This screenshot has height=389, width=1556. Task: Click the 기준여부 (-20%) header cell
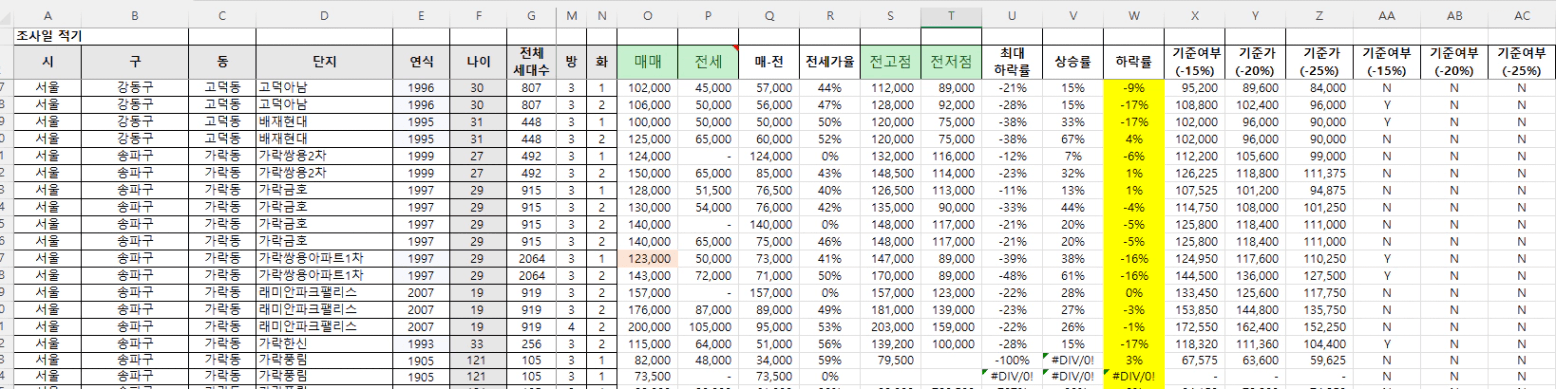click(1454, 61)
